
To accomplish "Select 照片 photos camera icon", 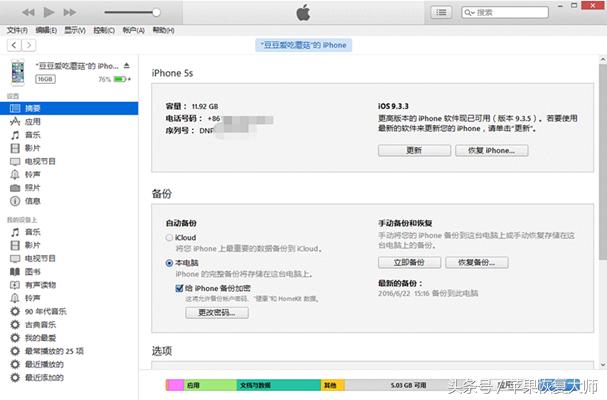I will coord(15,188).
